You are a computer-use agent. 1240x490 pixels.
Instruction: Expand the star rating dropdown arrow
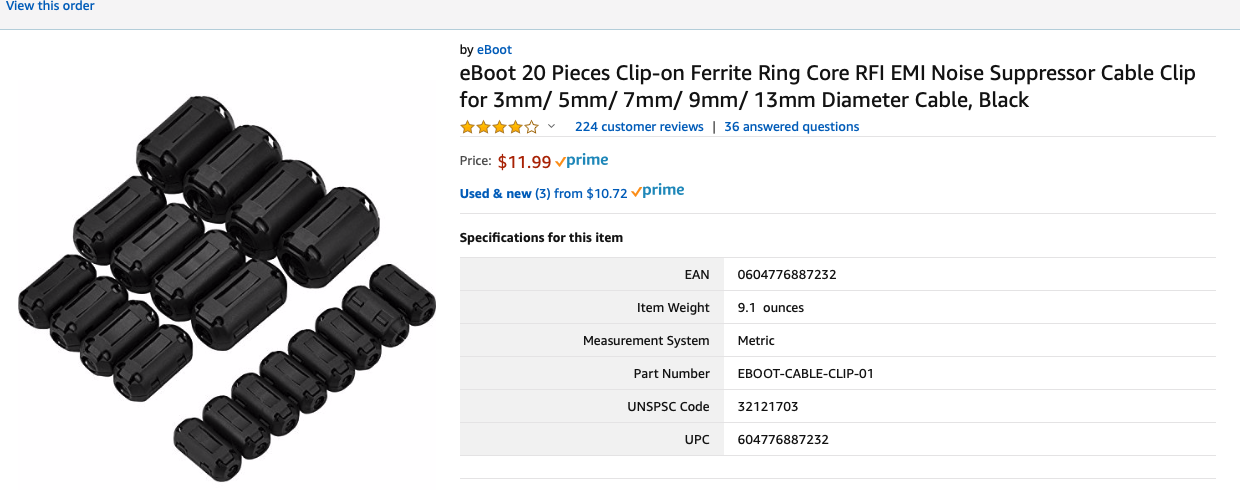(551, 127)
